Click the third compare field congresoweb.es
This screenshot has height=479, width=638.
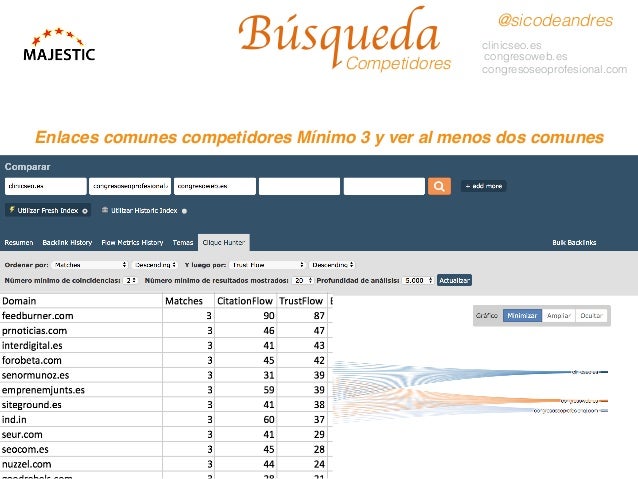215,186
